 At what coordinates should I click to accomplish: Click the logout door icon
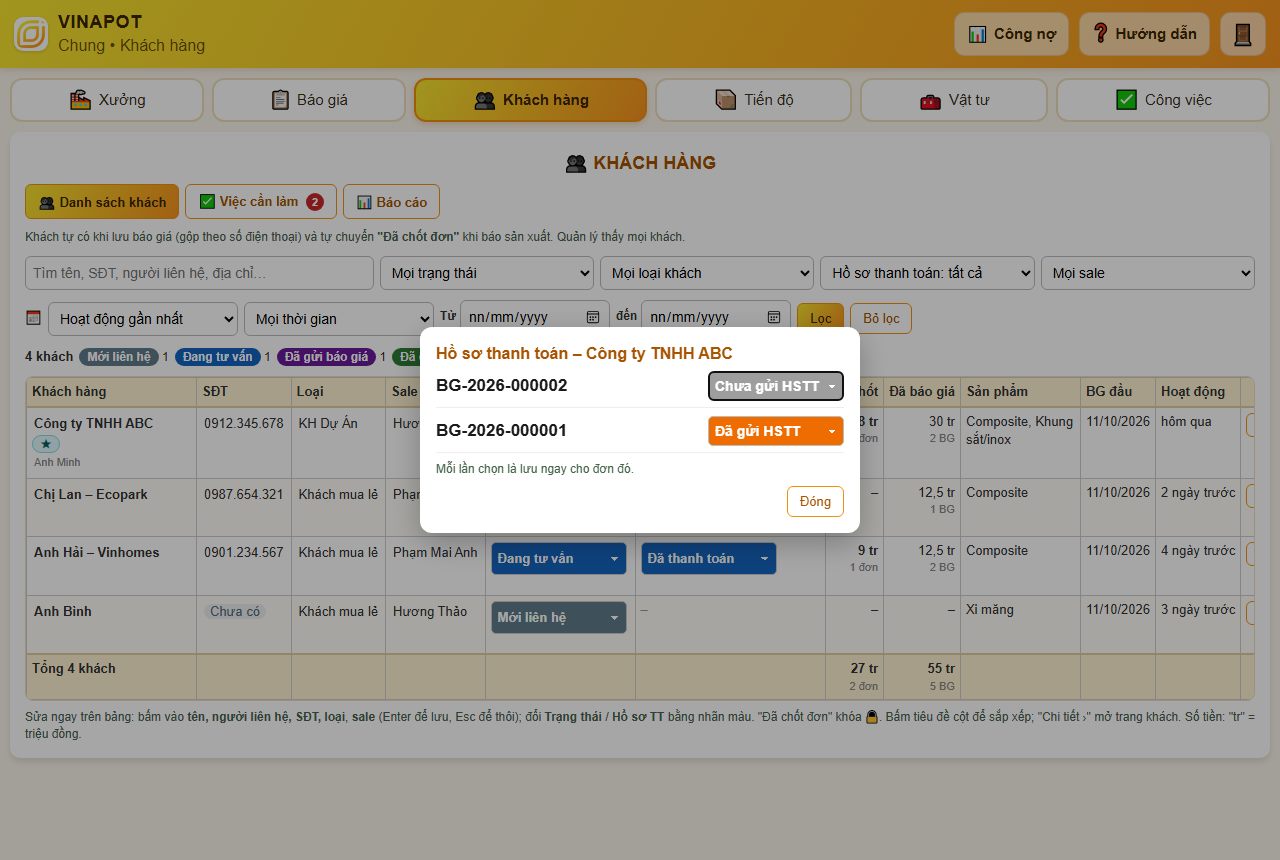1243,34
